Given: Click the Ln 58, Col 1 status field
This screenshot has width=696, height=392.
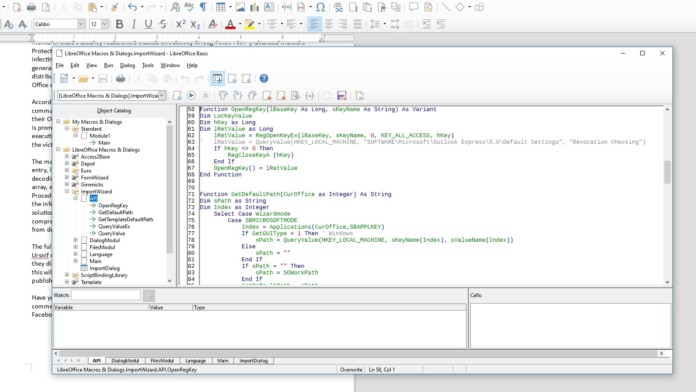Looking at the screenshot, I should pos(382,369).
